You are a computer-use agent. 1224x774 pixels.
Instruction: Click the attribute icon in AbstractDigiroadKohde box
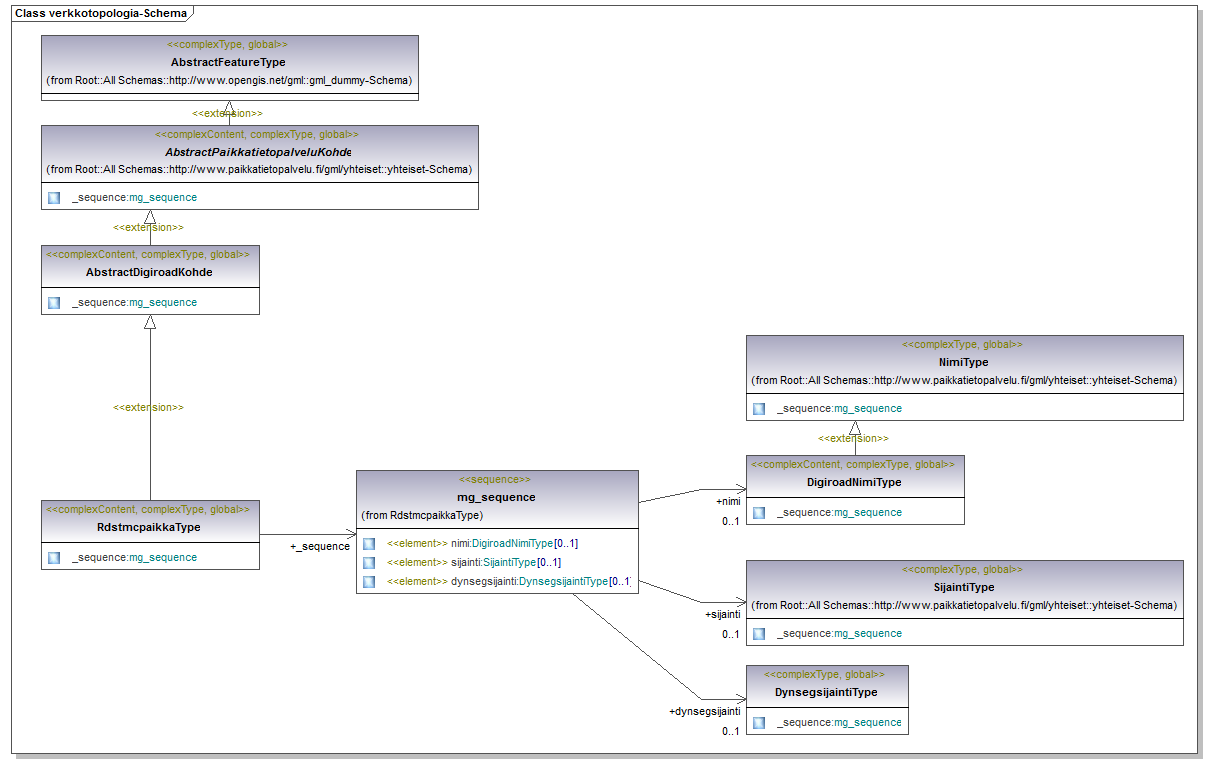54,302
